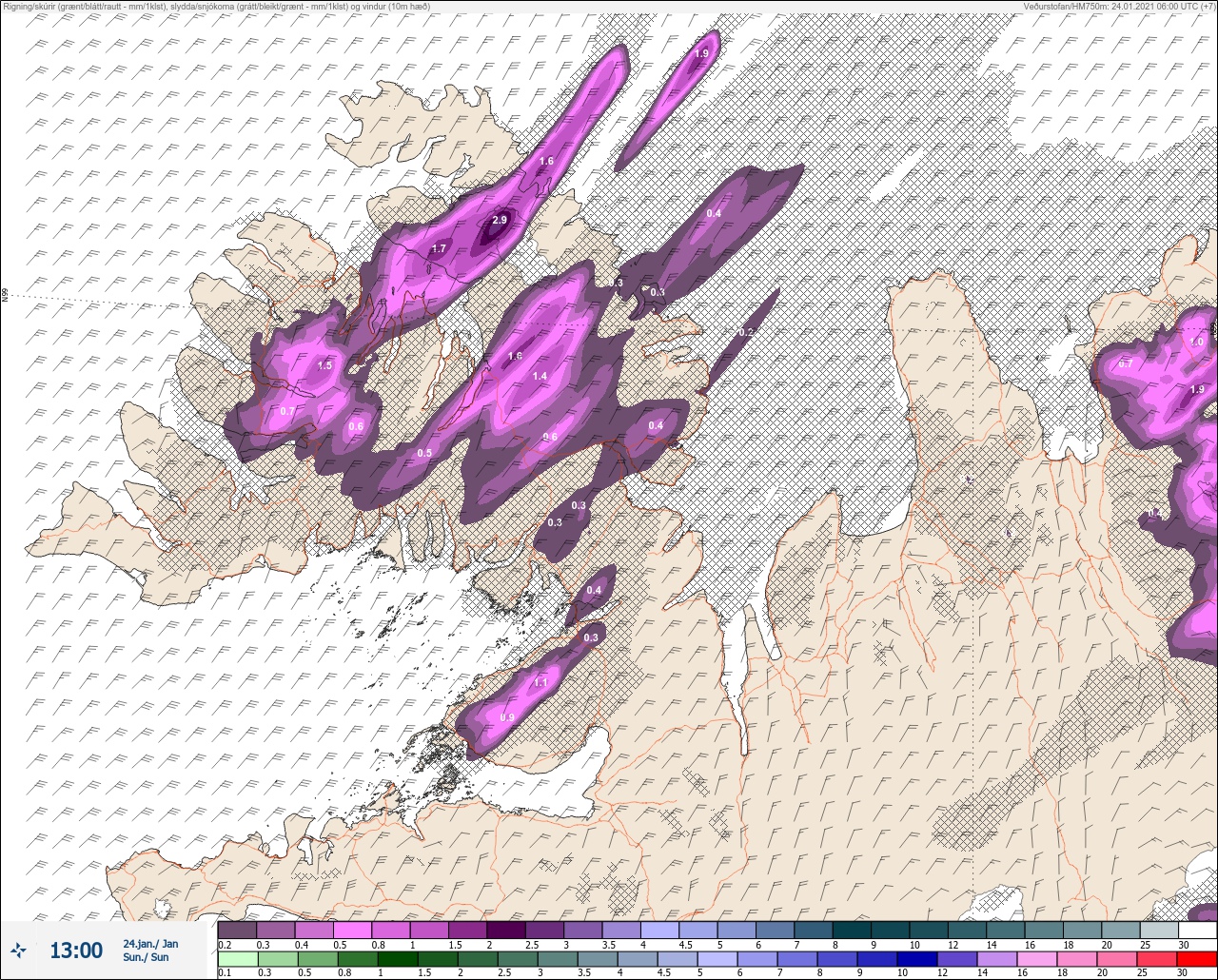1218x980 pixels.
Task: Pick bottom-row bright red swatch above 30
Action: pyautogui.click(x=1197, y=959)
